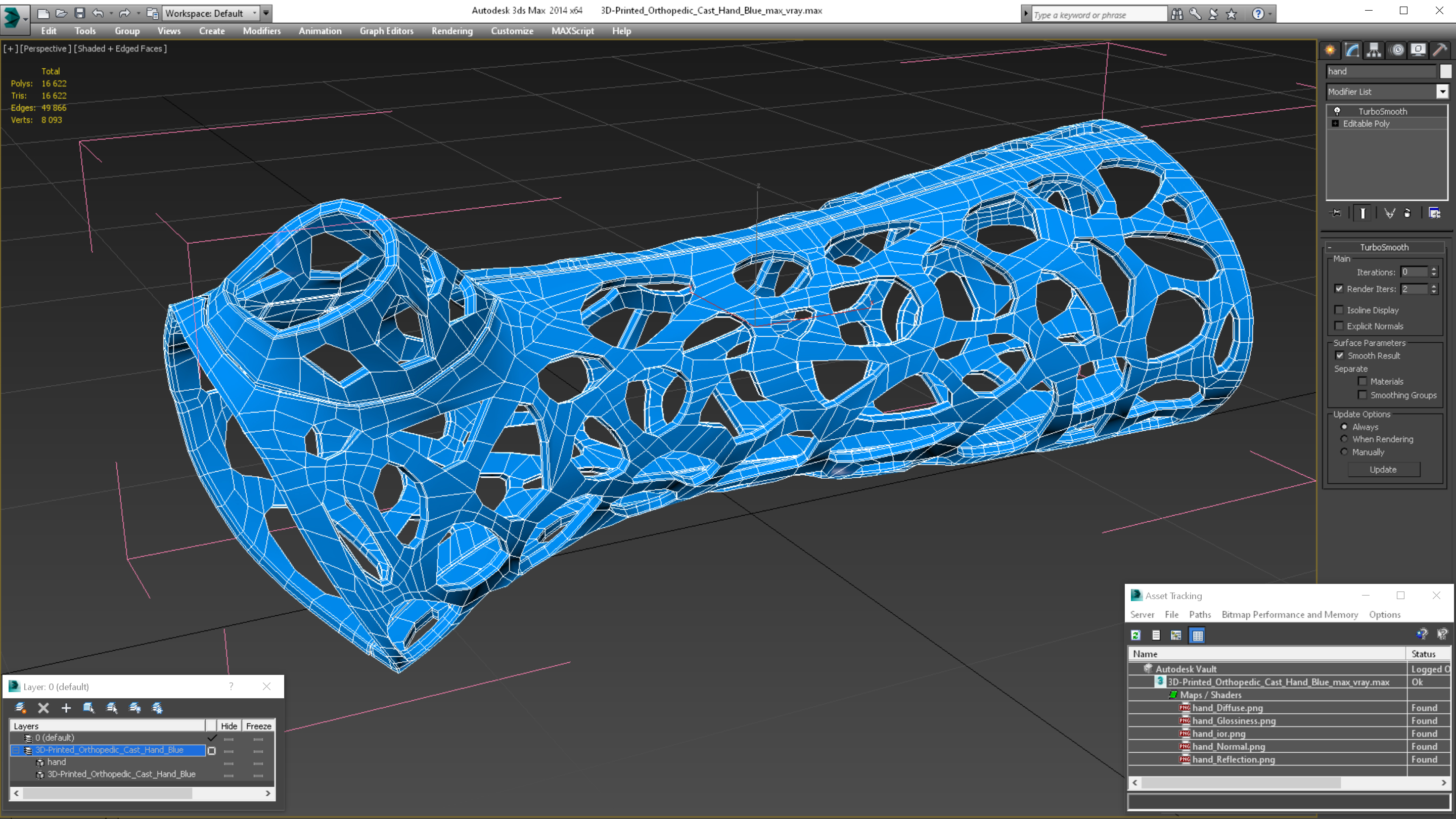Open the Create tab in the command panel

coord(1330,50)
